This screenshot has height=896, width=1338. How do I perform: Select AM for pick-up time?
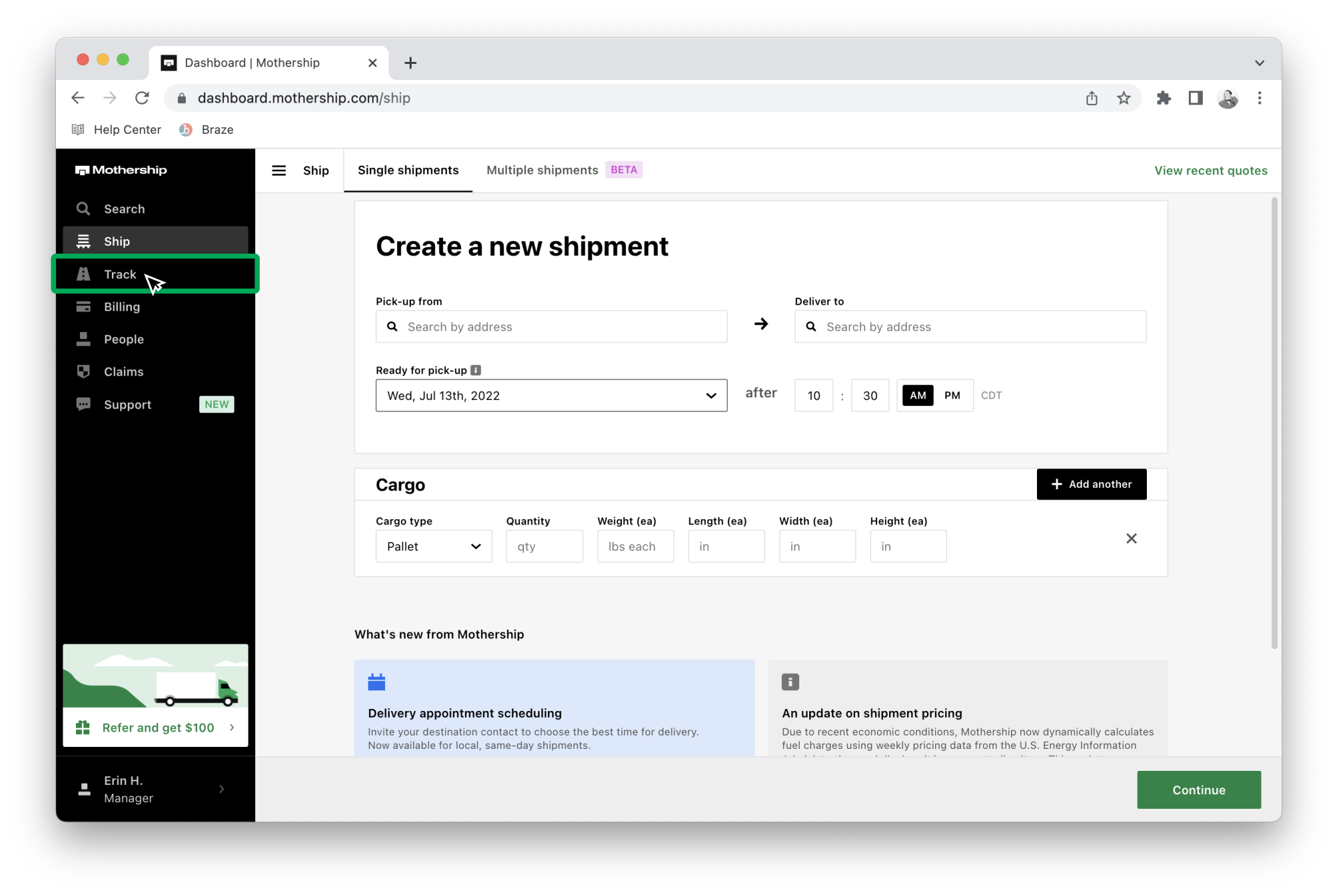918,395
